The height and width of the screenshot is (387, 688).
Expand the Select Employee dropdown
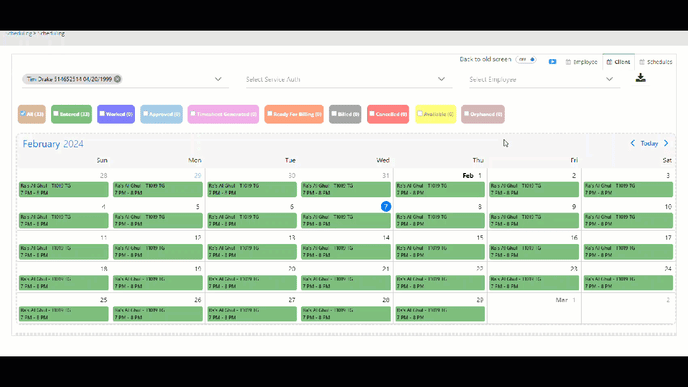point(545,79)
